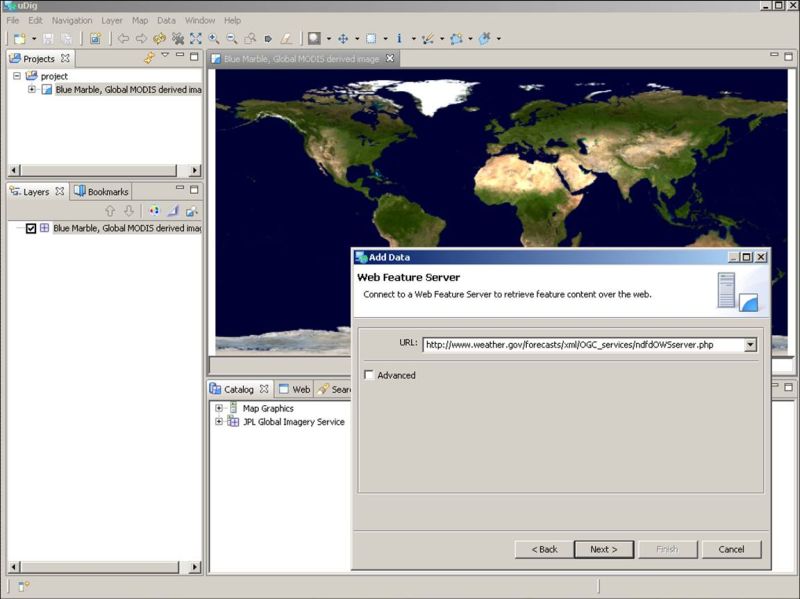The width and height of the screenshot is (800, 599).
Task: Open the Projects panel view menu triangle
Action: pyautogui.click(x=165, y=55)
